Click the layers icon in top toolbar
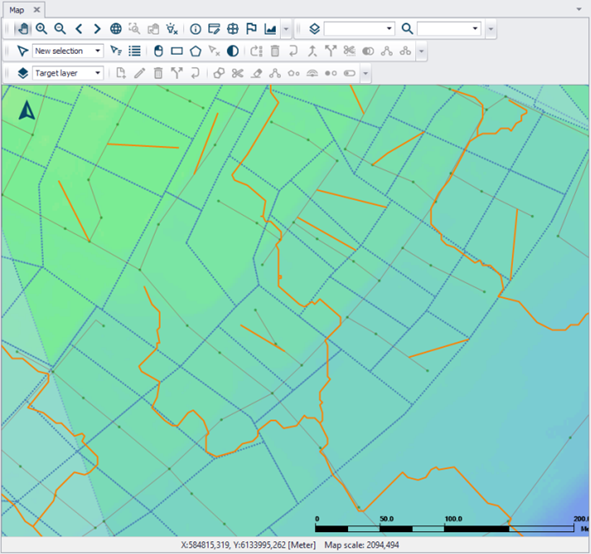The width and height of the screenshot is (591, 554). [314, 29]
